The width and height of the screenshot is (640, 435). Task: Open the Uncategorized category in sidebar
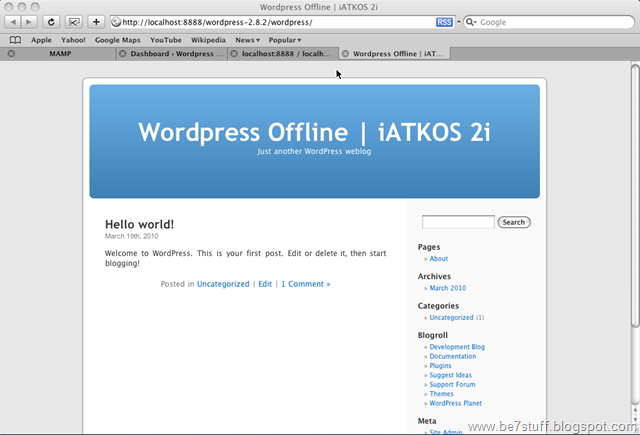click(x=451, y=317)
